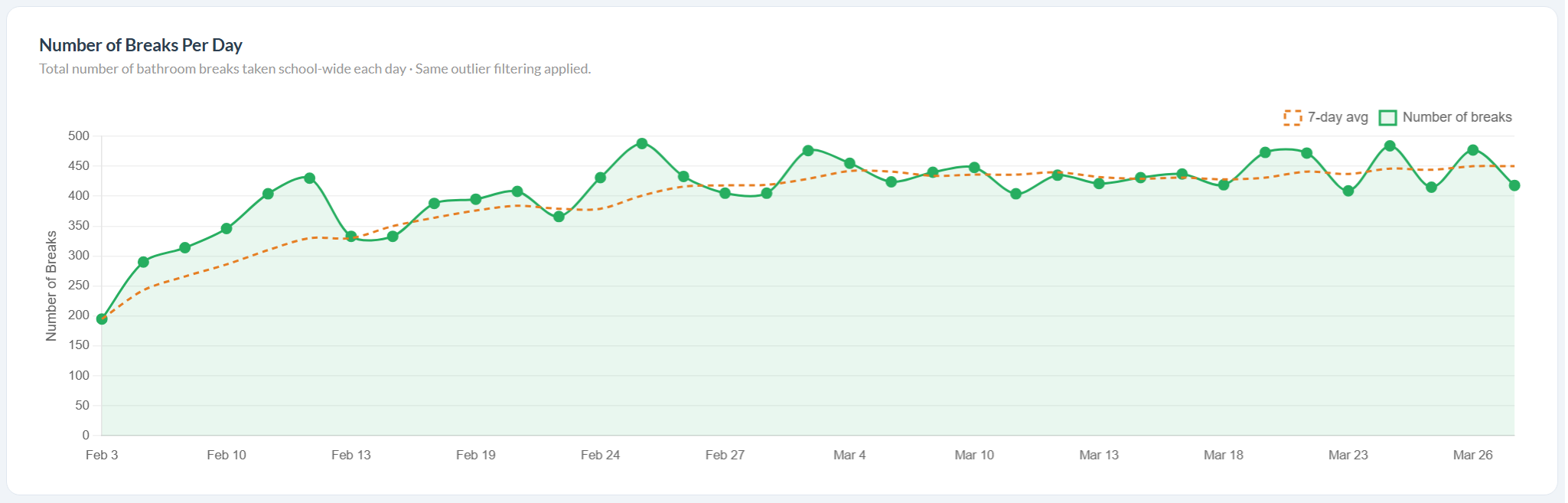
Task: Toggle the Number of breaks legend label
Action: (1456, 117)
